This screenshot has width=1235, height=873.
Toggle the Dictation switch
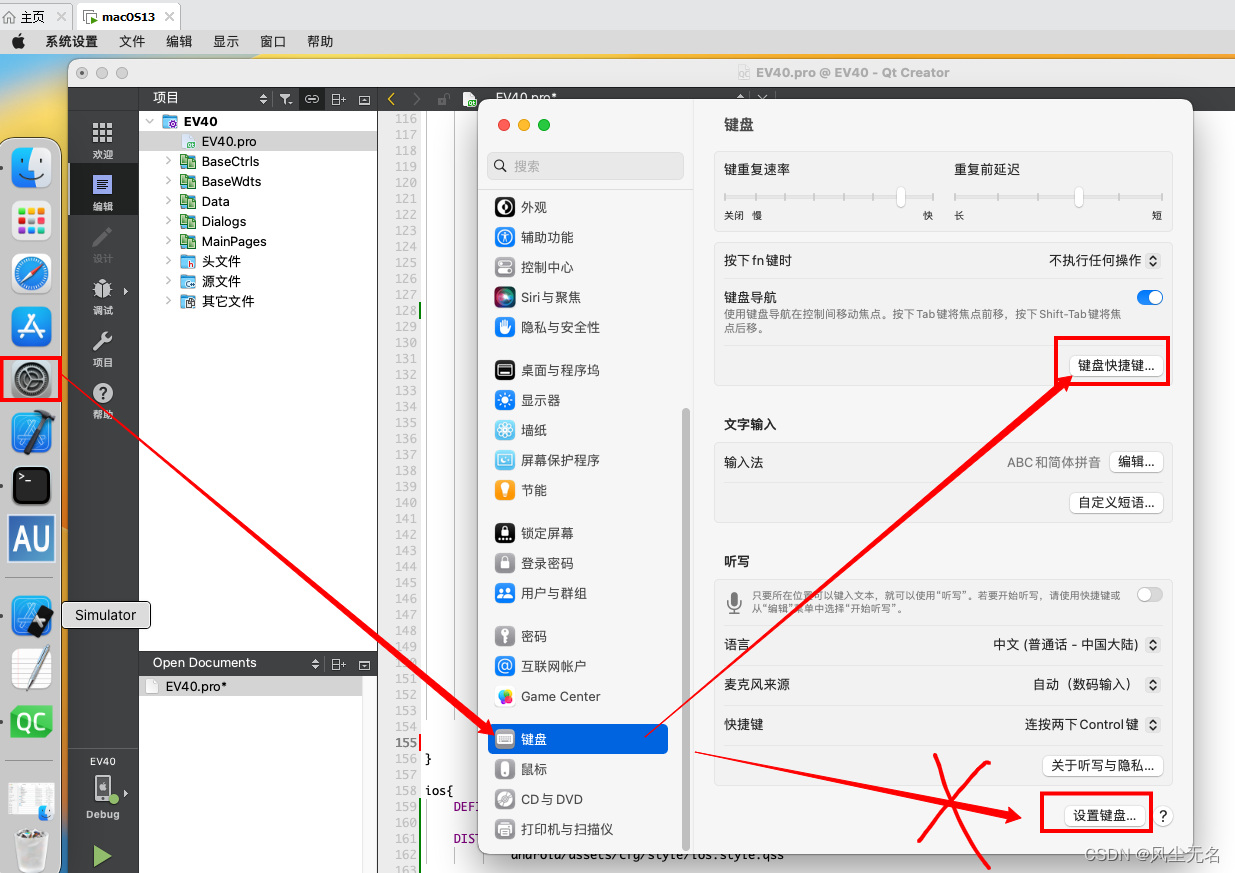(1150, 595)
